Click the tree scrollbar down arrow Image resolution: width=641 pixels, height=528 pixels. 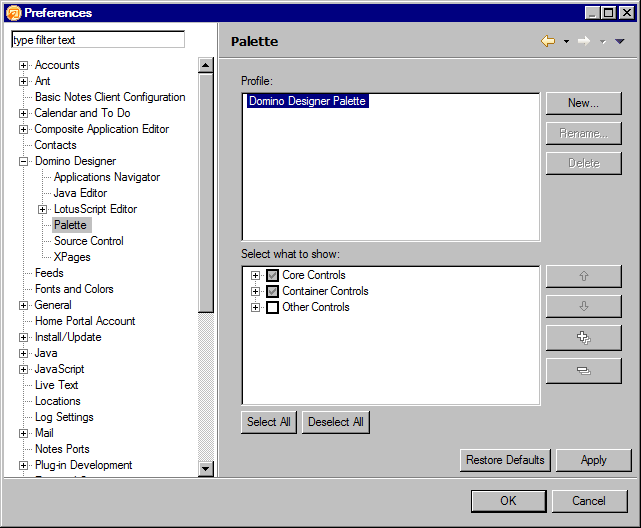pos(206,469)
